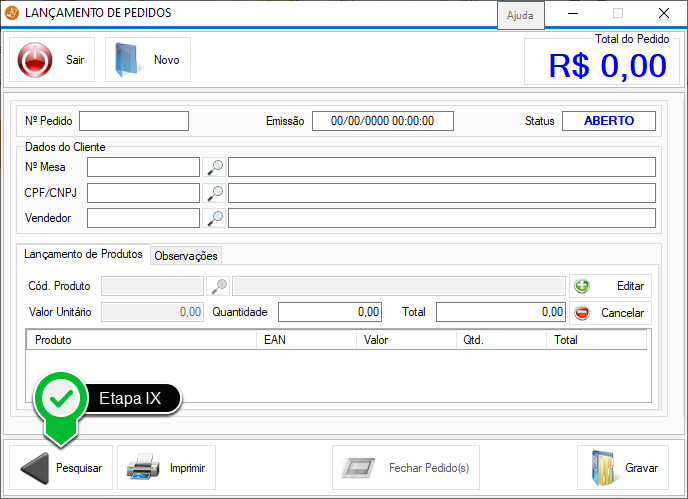
Task: Click the app icon in the title bar
Action: coord(11,13)
